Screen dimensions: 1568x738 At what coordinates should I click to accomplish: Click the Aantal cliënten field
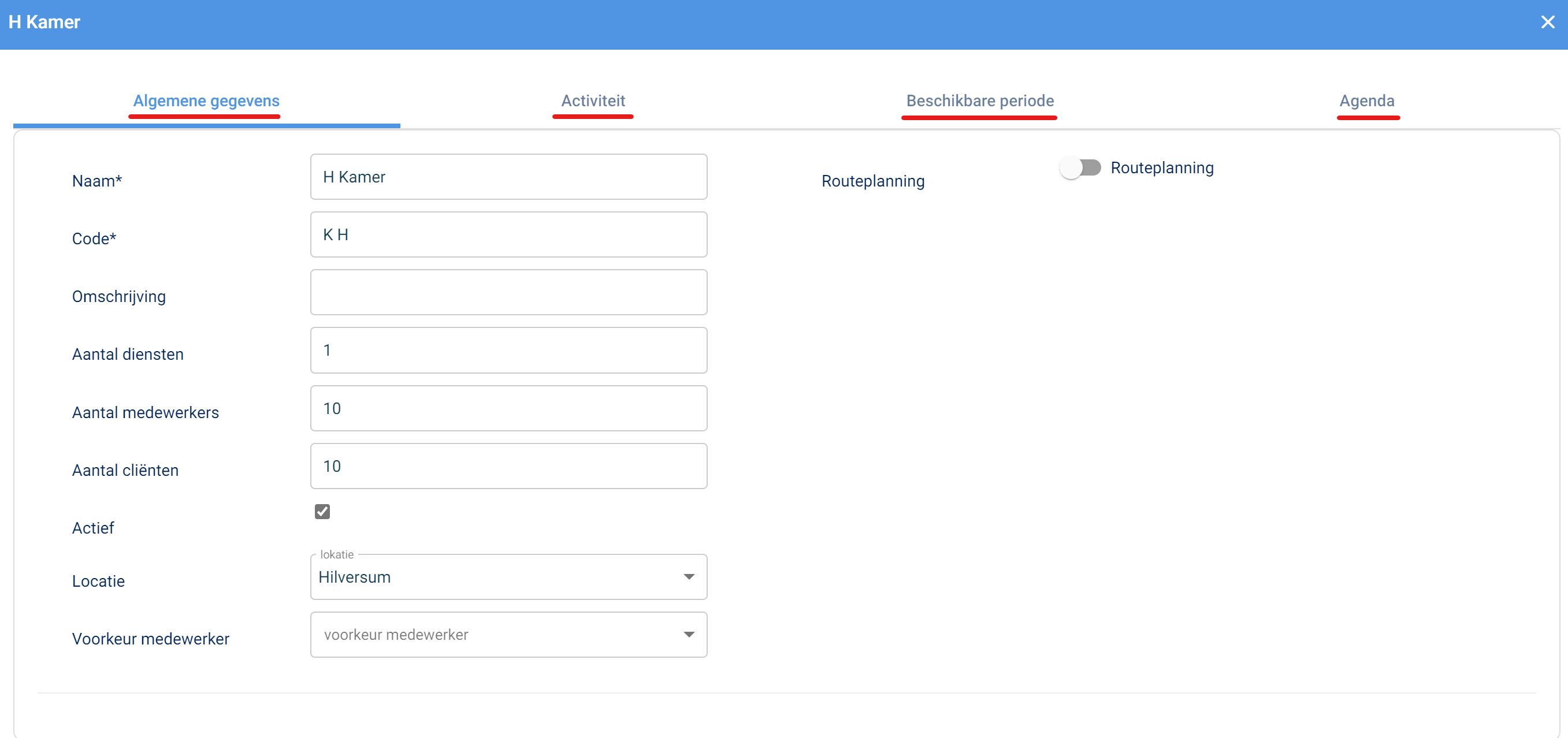[509, 466]
